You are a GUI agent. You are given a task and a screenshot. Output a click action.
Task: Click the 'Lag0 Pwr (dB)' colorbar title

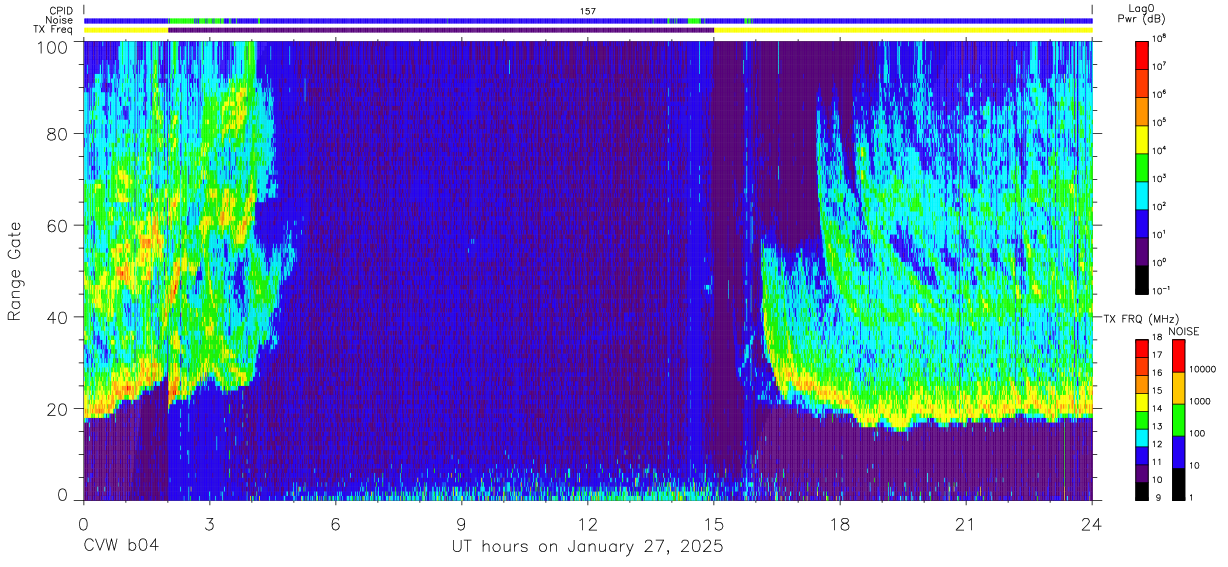click(x=1143, y=13)
